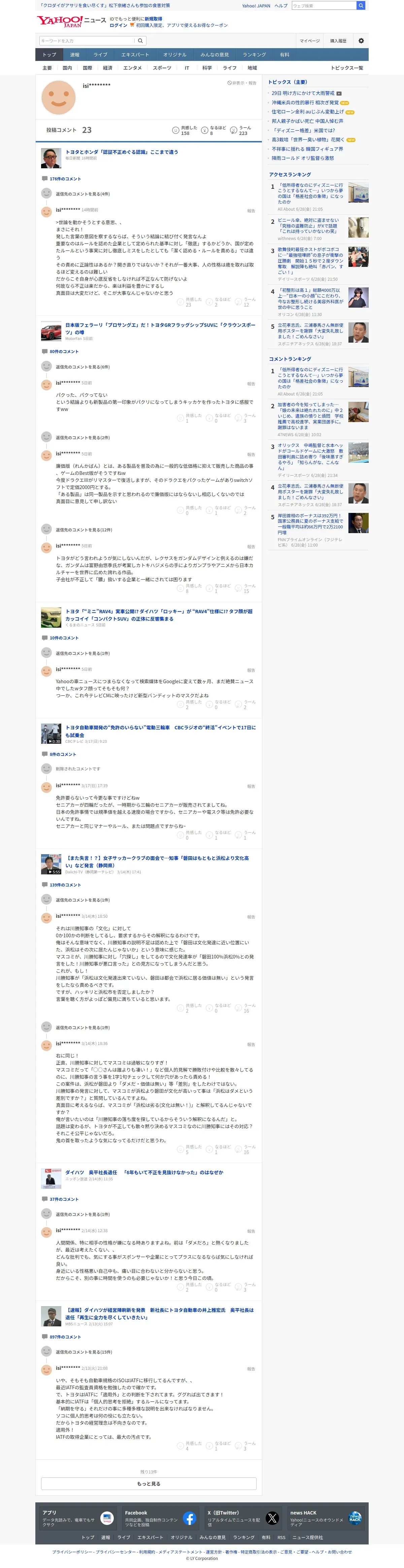Click RSS link in footer navigation

click(x=281, y=1537)
